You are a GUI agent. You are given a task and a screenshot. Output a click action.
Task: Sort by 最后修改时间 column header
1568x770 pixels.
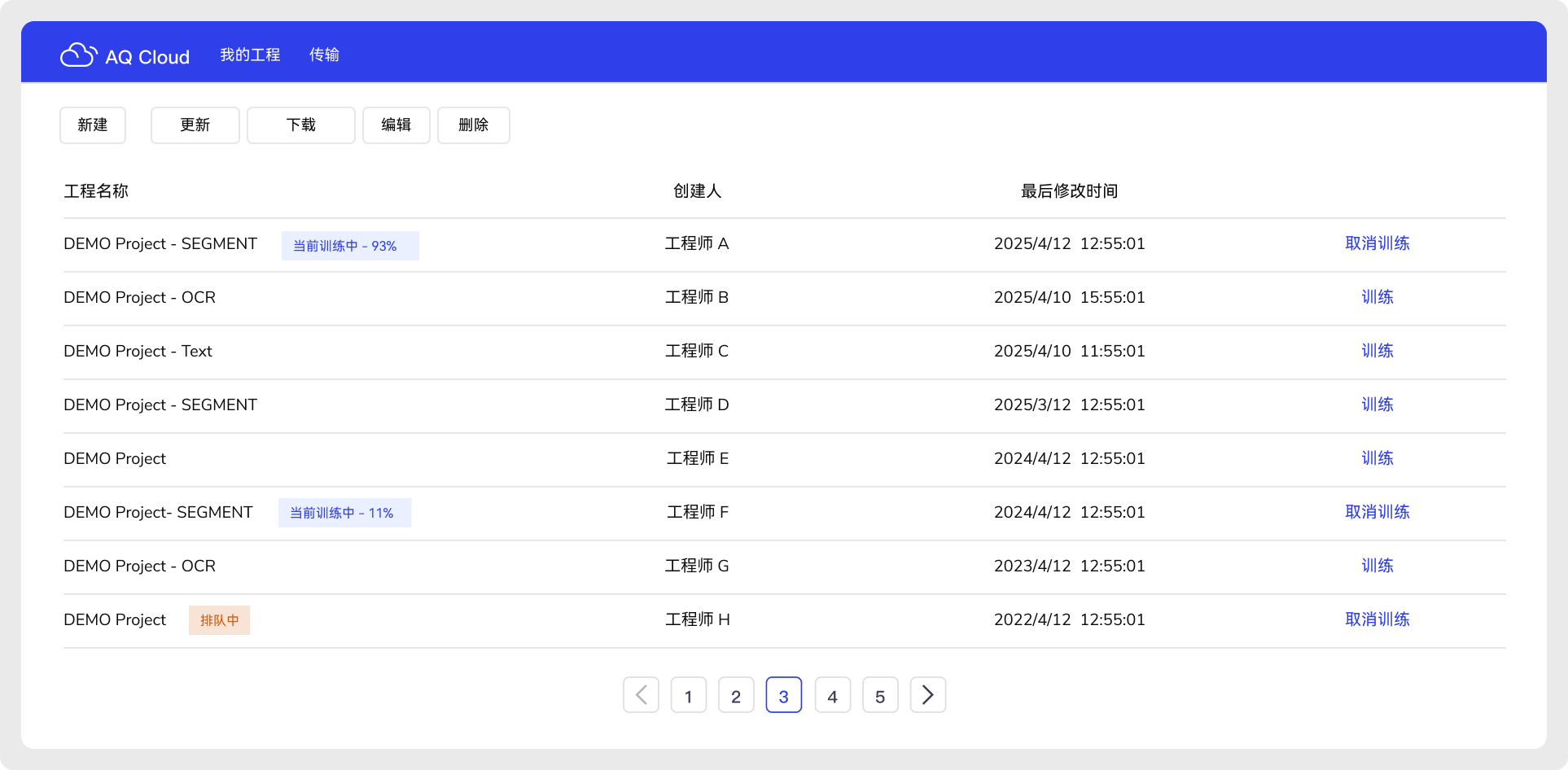tap(1069, 191)
